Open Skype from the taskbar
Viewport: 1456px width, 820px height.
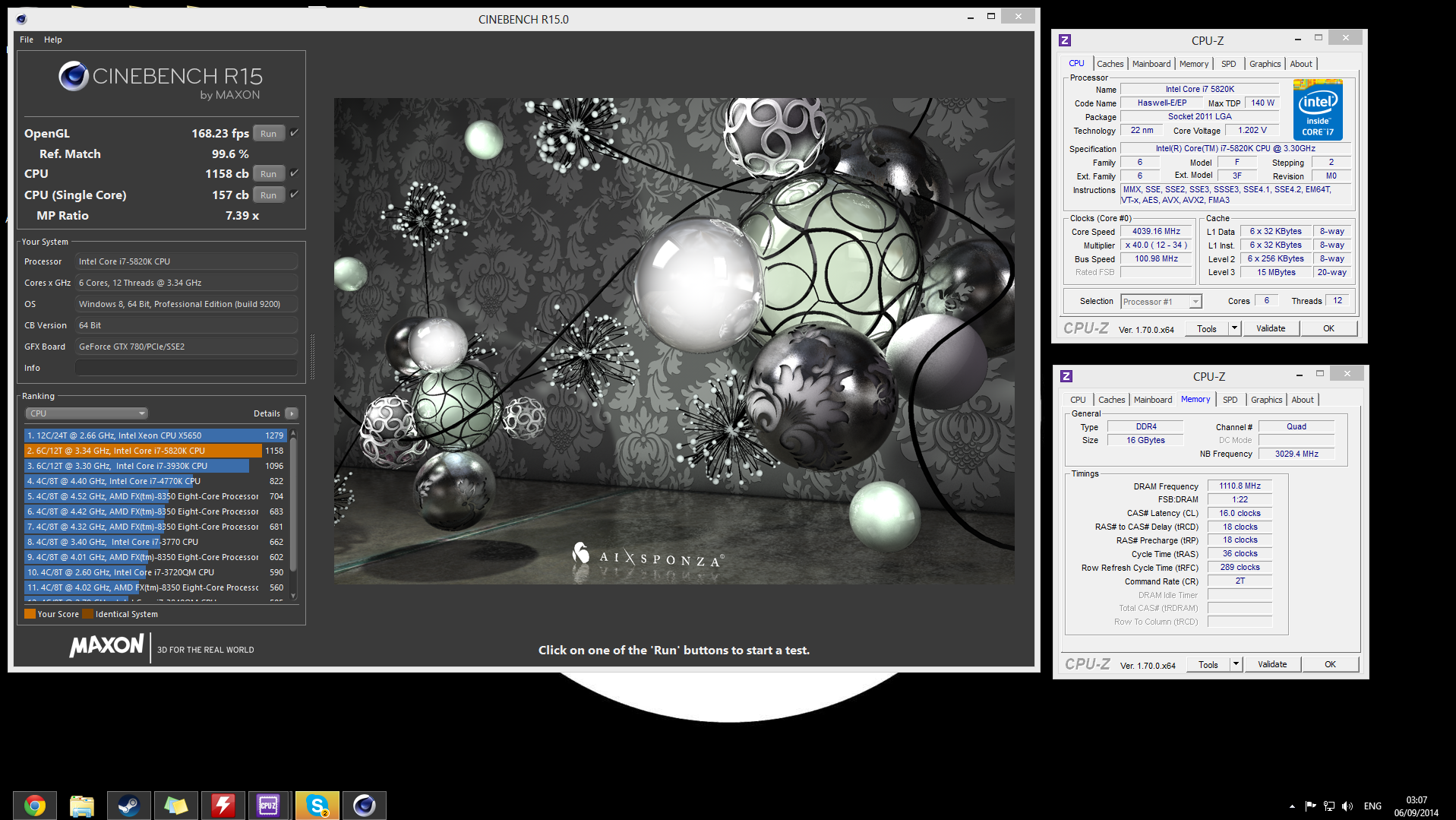point(317,805)
